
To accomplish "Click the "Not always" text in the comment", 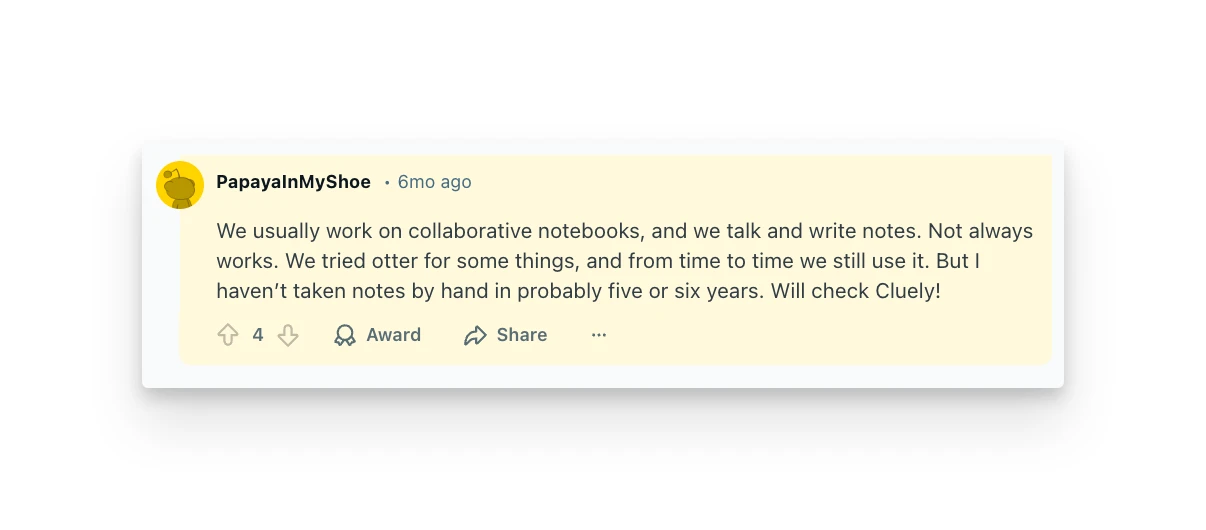I will point(980,231).
